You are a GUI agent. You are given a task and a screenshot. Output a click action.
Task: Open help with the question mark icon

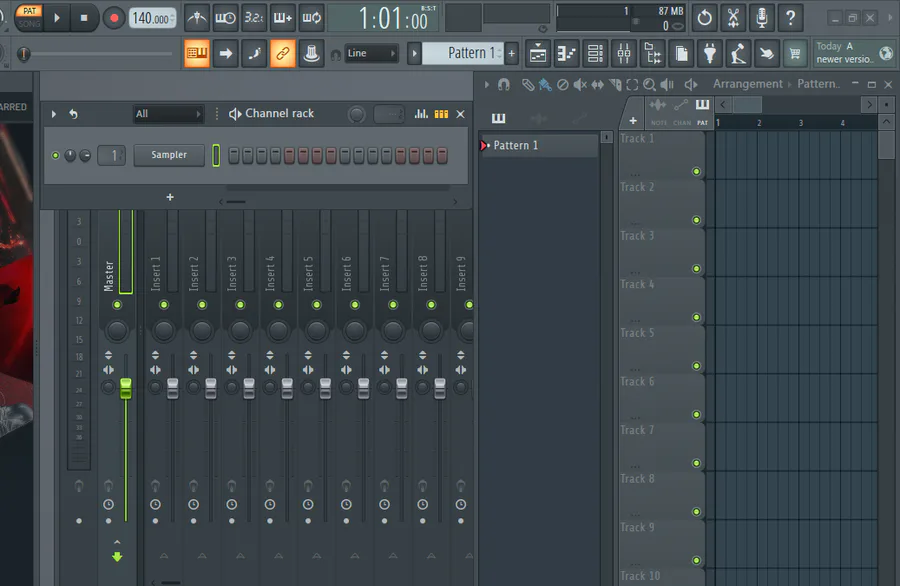790,18
